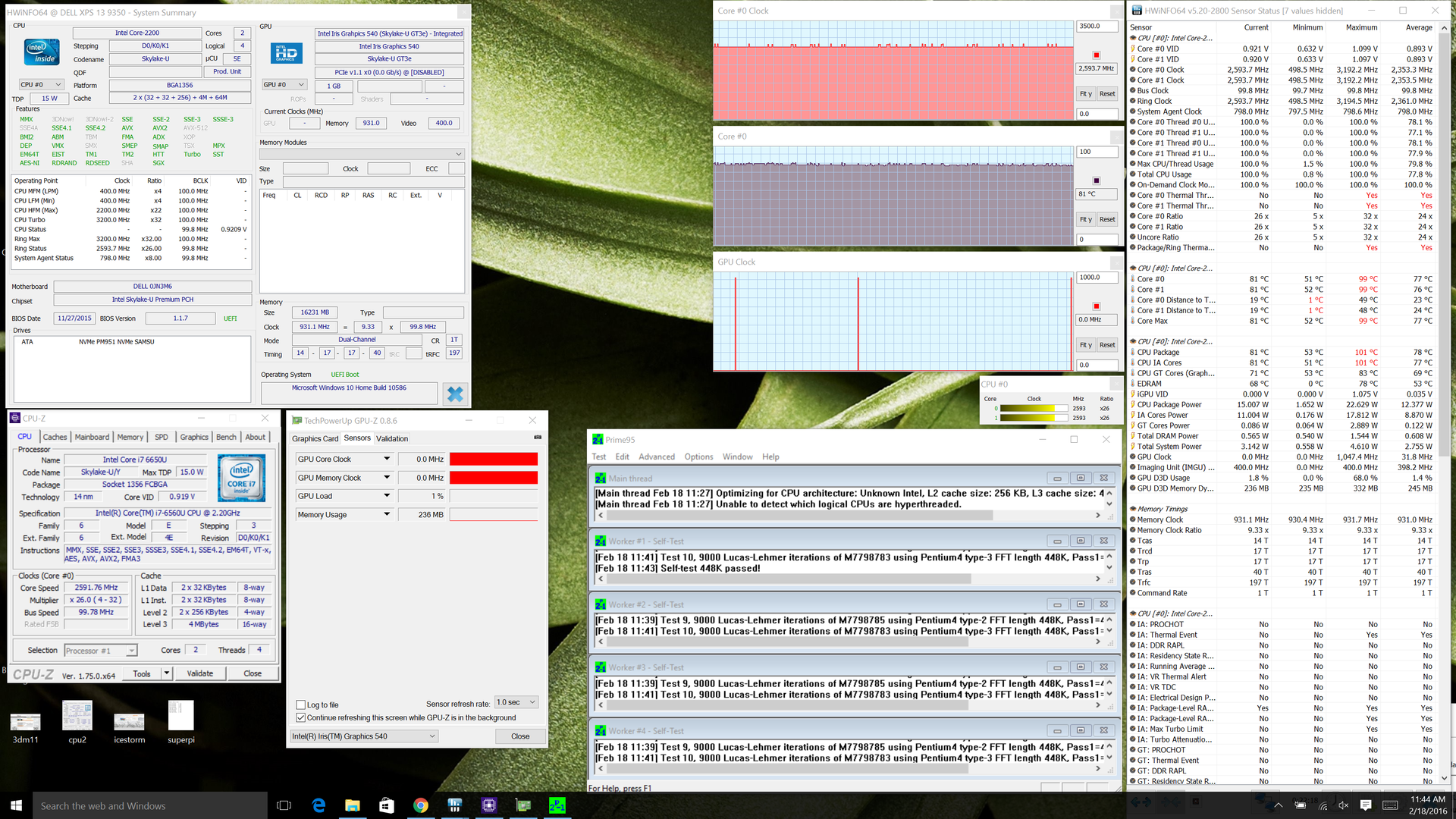
Task: Open the Windows Store taskbar icon
Action: click(x=386, y=805)
